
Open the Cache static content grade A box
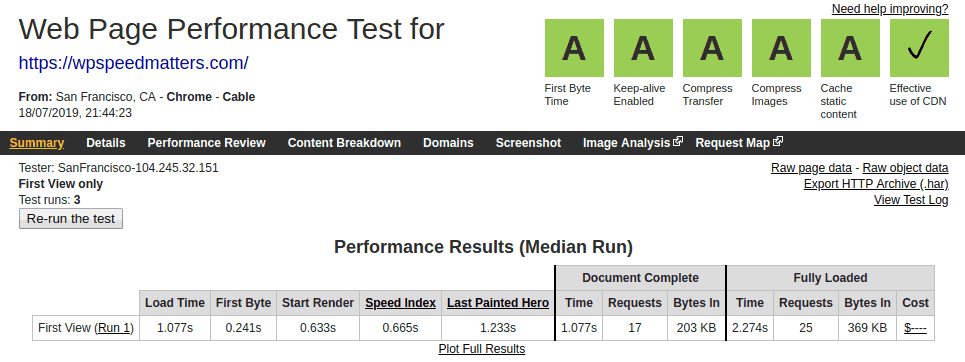coord(850,48)
